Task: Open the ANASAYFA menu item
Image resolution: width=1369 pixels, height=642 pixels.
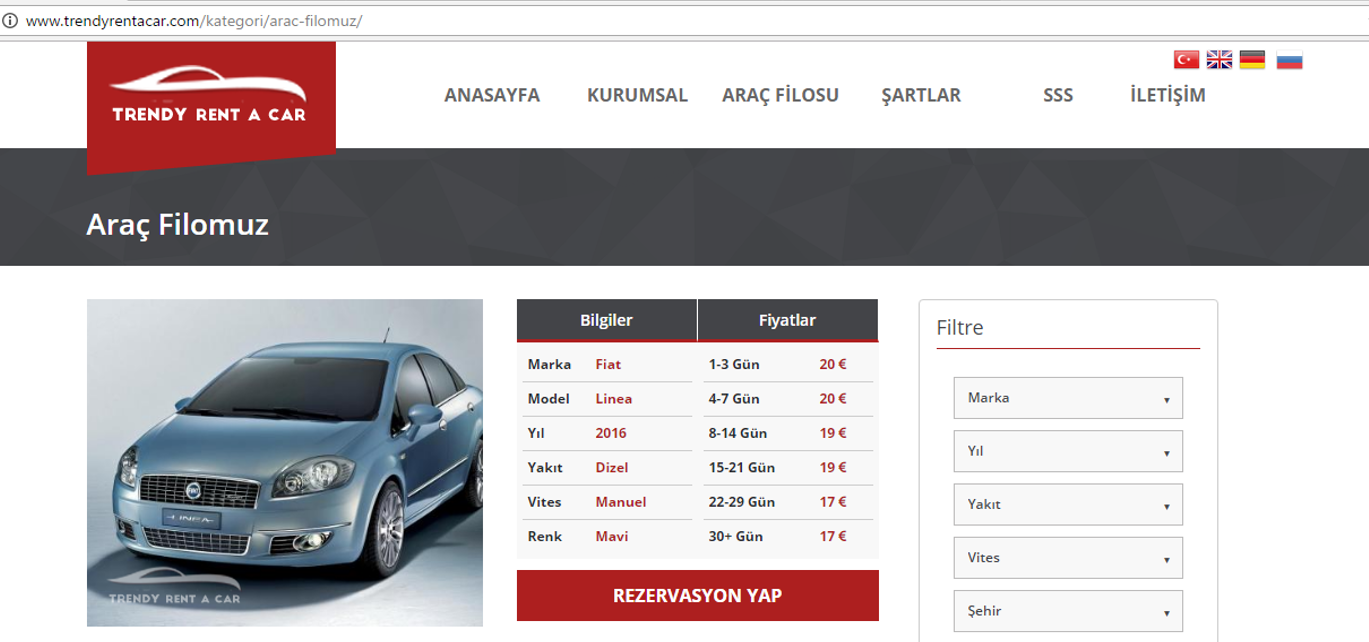Action: 492,96
